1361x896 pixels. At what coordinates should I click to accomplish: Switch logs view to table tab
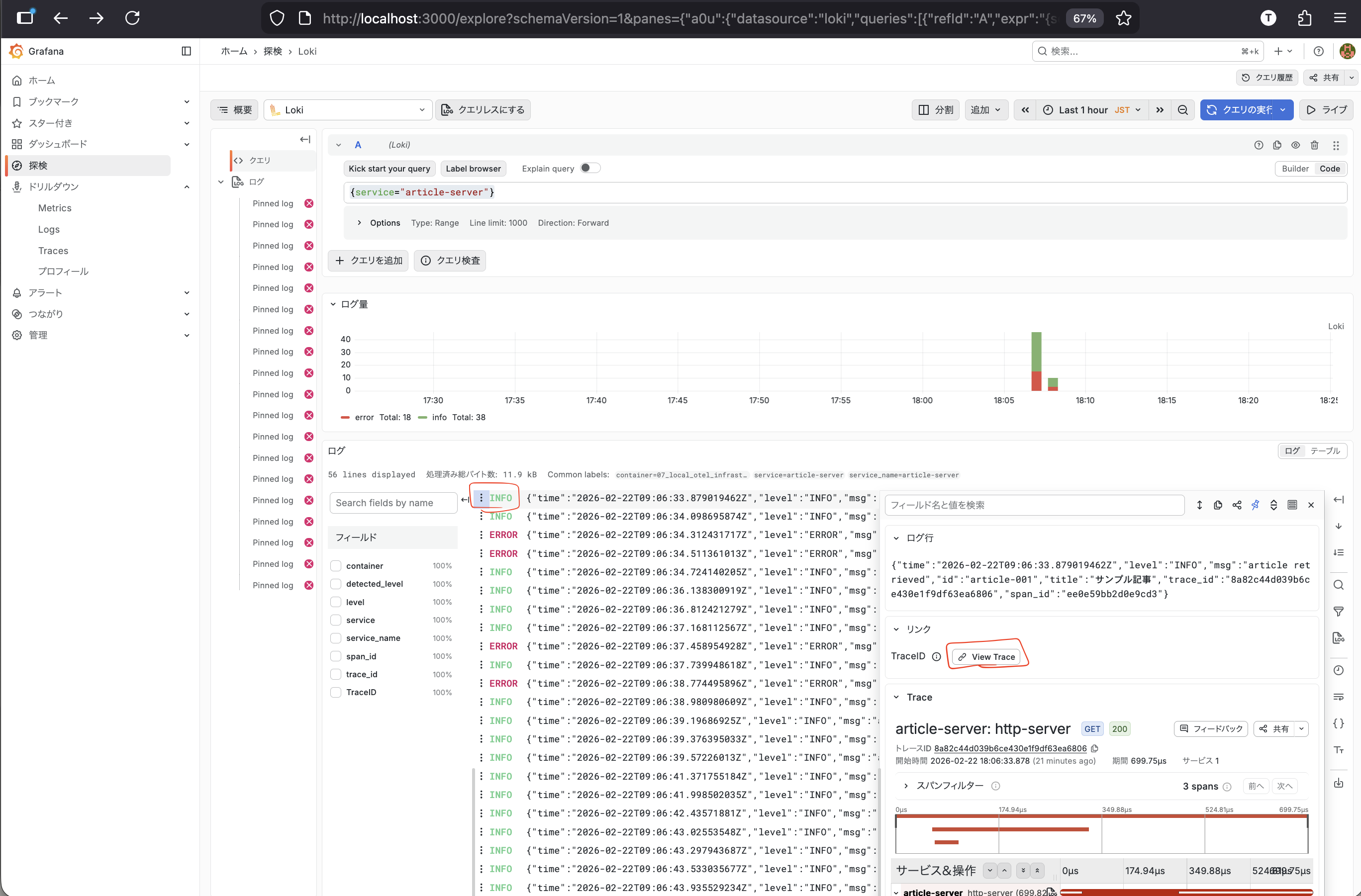[x=1325, y=451]
